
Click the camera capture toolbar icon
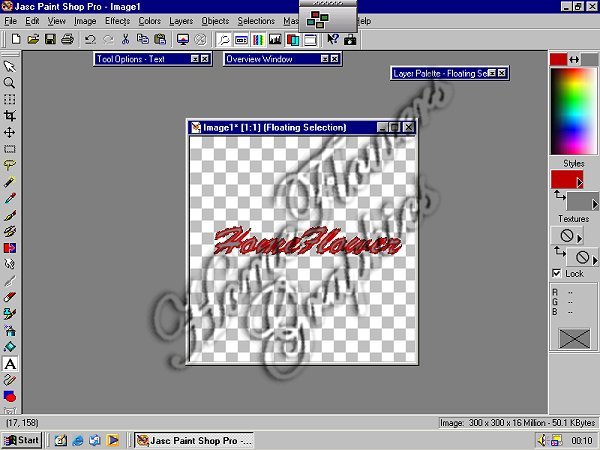350,39
